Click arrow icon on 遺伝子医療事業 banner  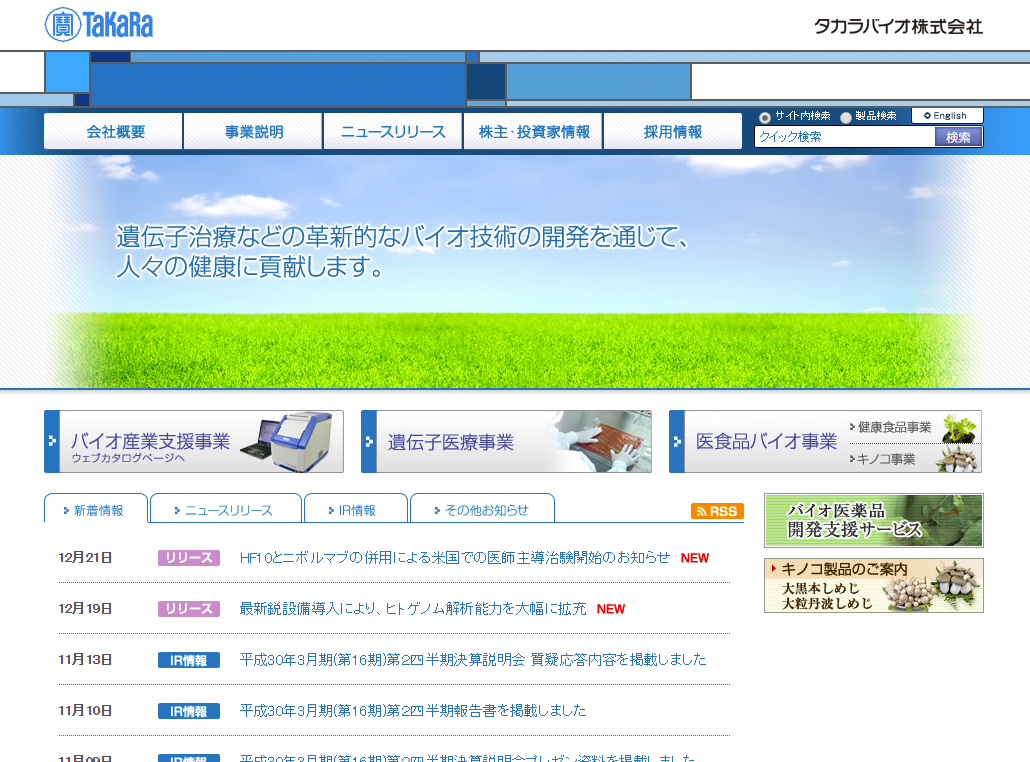(369, 441)
